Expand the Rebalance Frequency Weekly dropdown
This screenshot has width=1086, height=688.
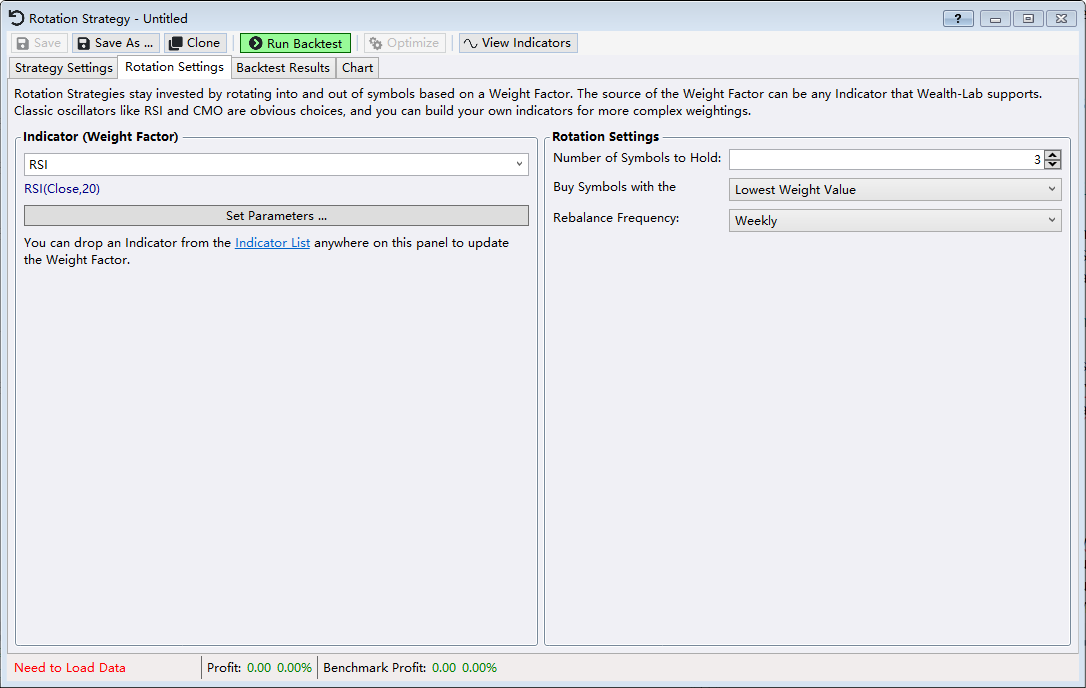[894, 220]
